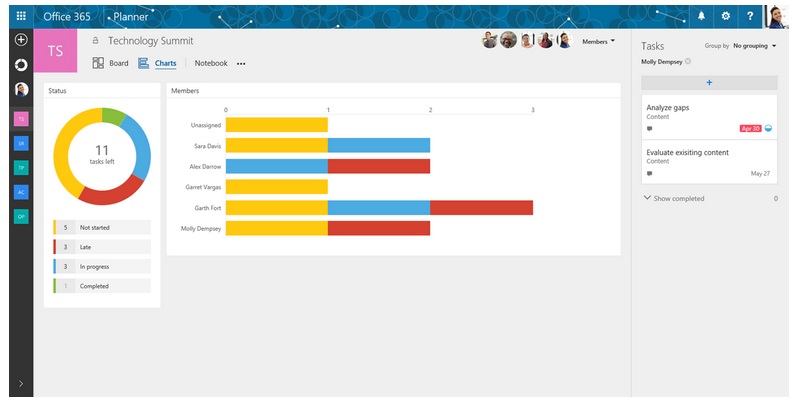Click the fourth member avatar in header

click(x=545, y=40)
